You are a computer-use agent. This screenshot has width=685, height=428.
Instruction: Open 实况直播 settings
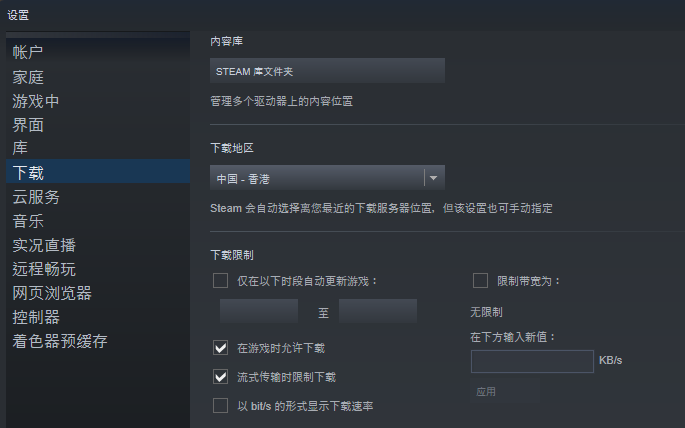pos(44,245)
